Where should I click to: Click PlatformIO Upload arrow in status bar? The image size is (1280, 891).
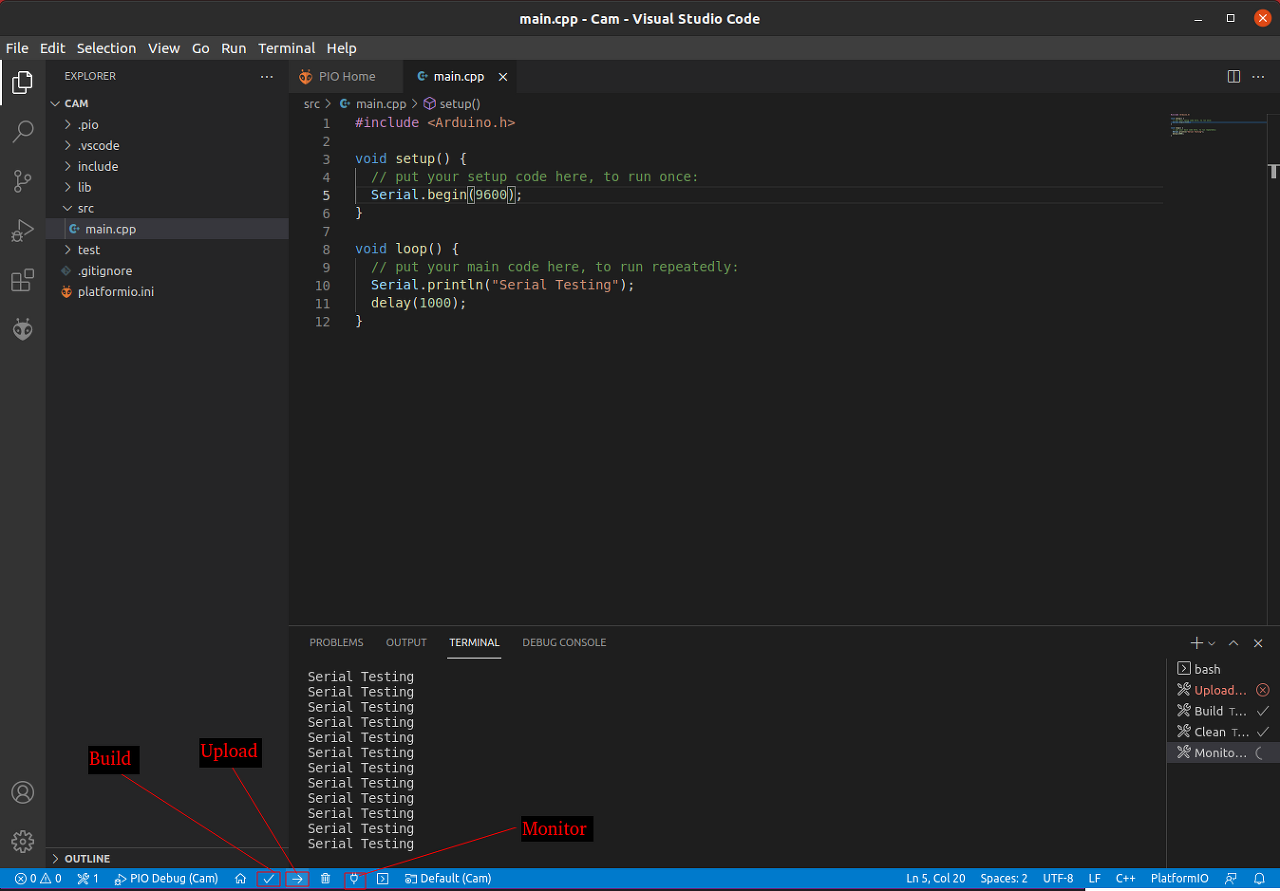click(297, 879)
